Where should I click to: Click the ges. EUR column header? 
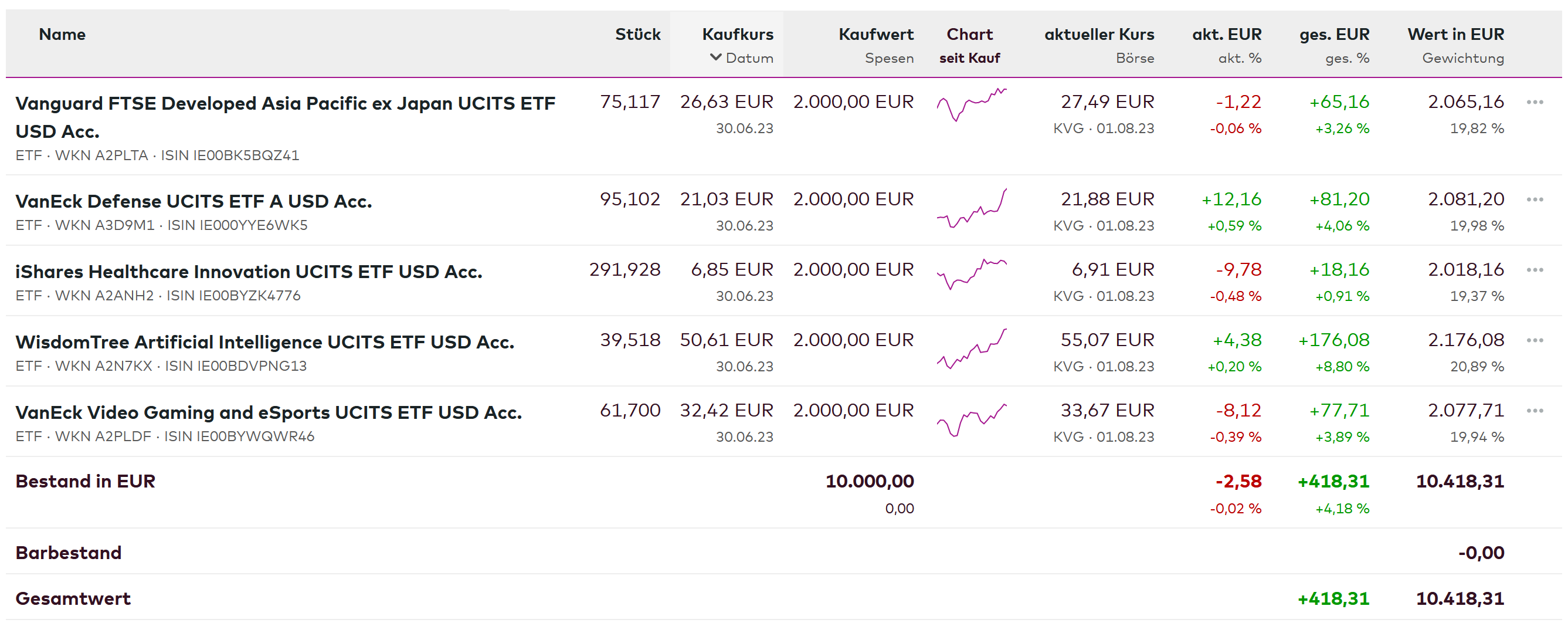coord(1334,35)
